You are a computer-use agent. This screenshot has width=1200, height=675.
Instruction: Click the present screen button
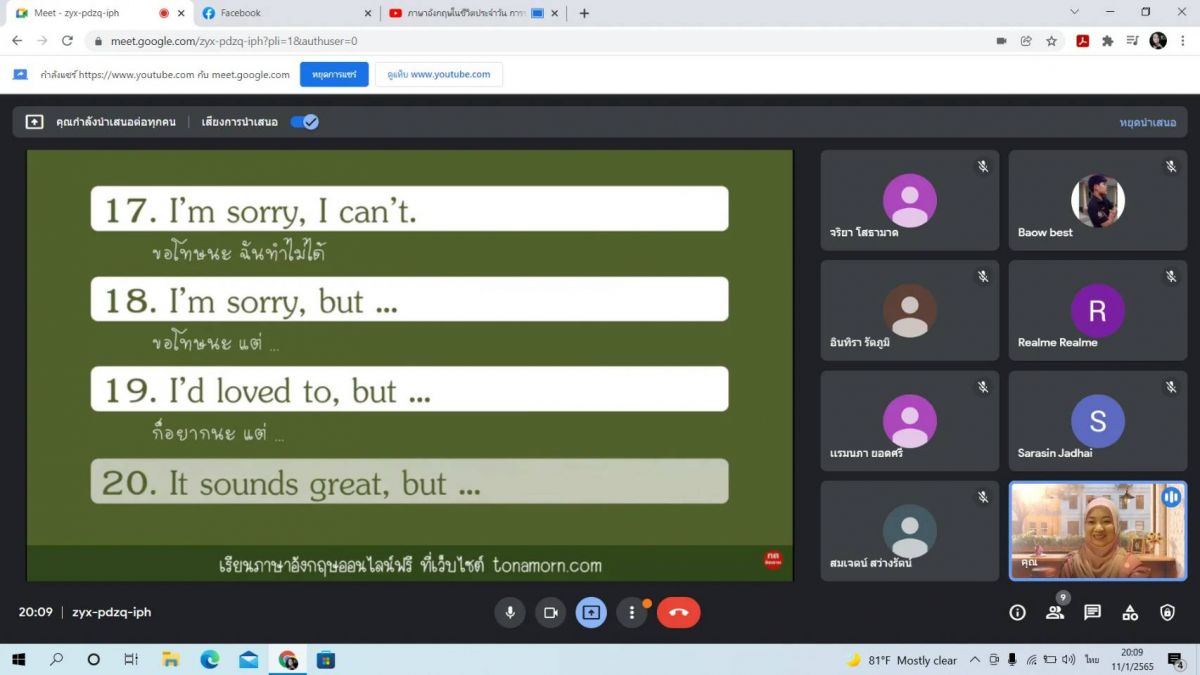[591, 612]
